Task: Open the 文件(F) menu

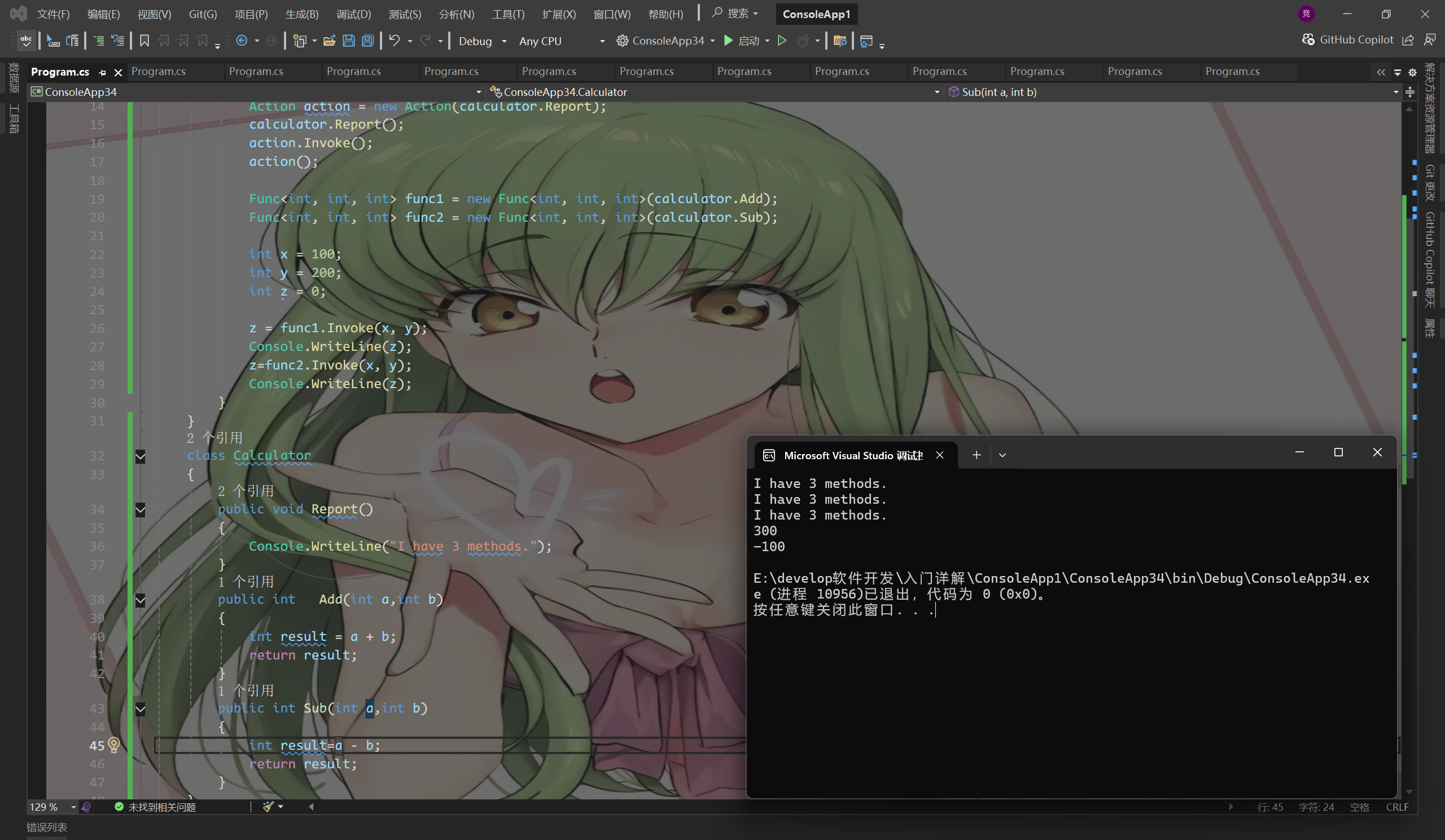Action: tap(53, 14)
